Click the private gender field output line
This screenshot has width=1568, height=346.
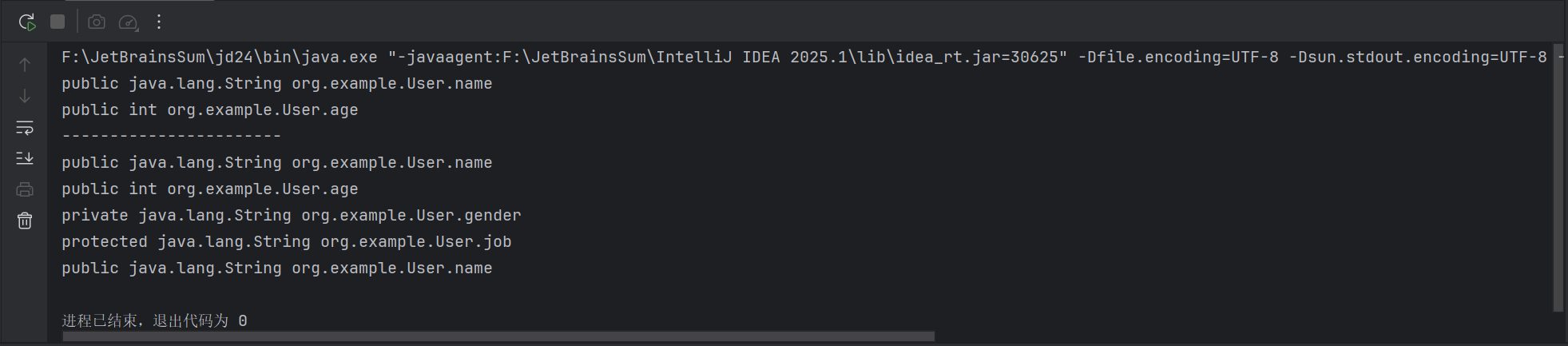point(292,215)
